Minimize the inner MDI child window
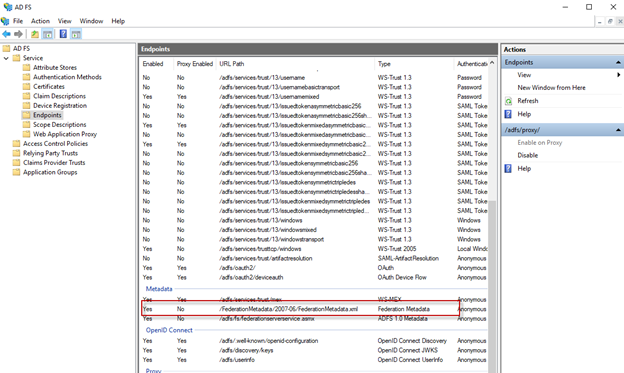The width and height of the screenshot is (624, 373). point(600,21)
